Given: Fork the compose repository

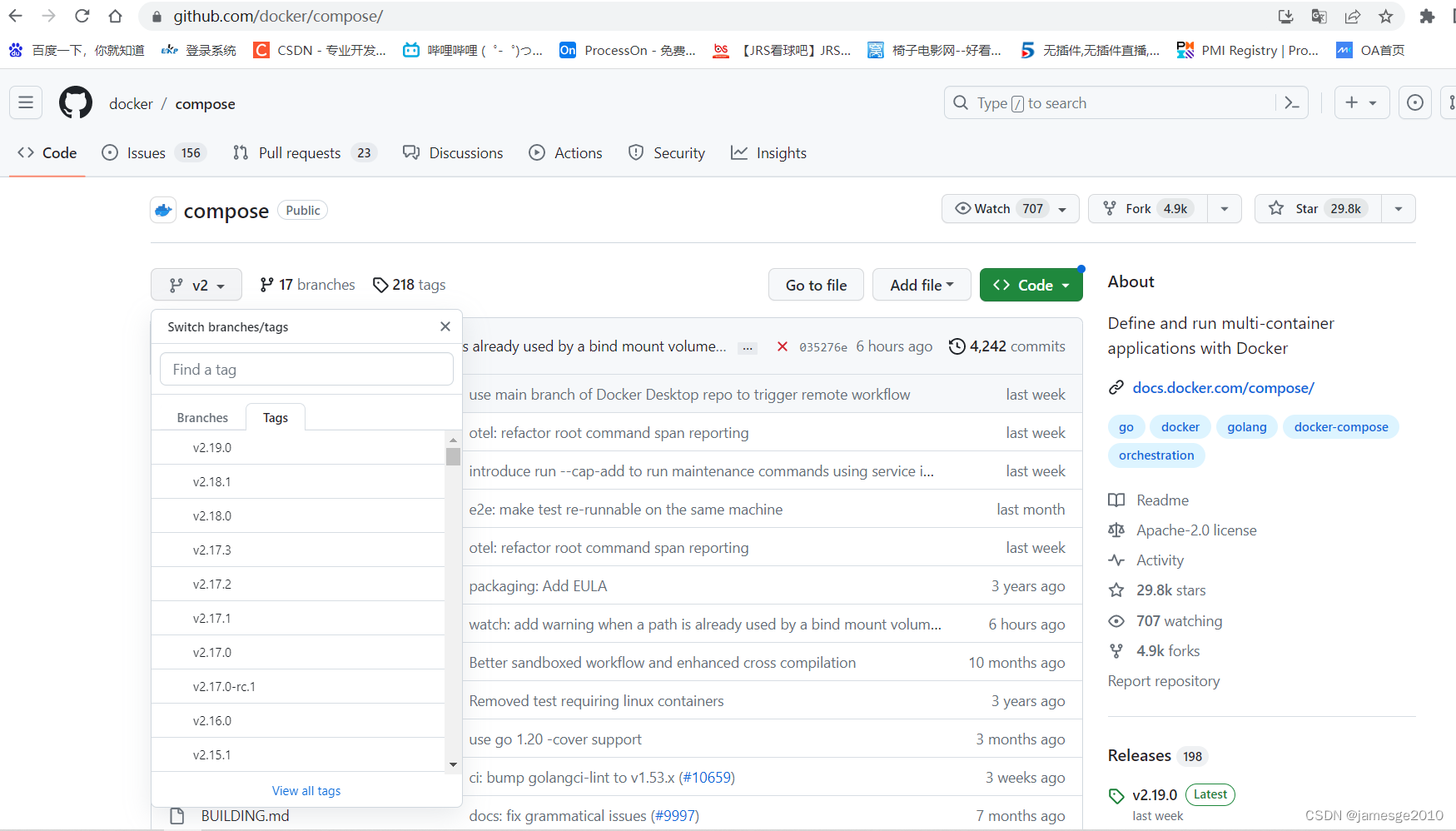Looking at the screenshot, I should point(1146,208).
